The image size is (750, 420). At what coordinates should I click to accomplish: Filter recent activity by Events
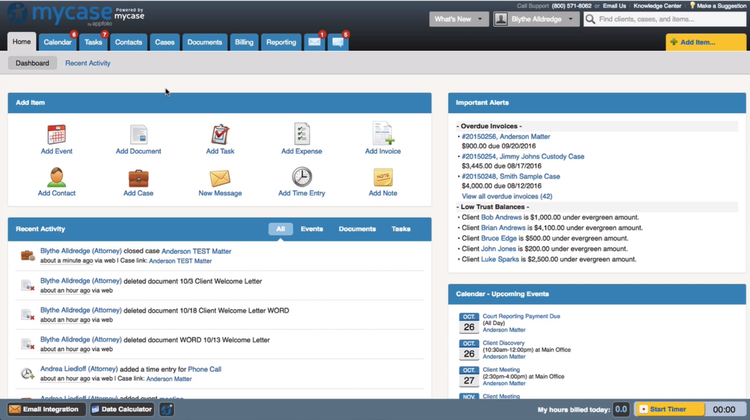(x=312, y=229)
